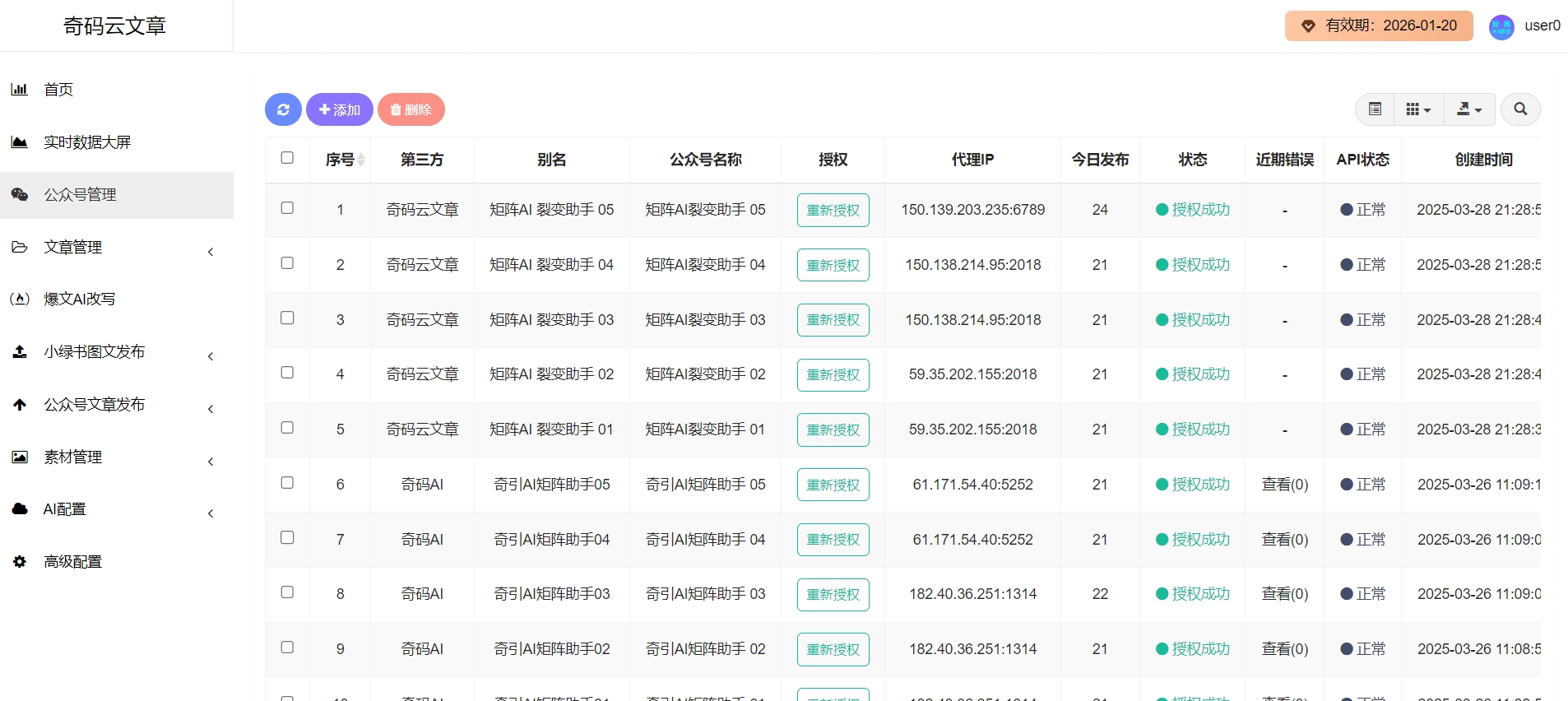Image resolution: width=1568 pixels, height=701 pixels.
Task: Open the export data dropdown
Action: click(1469, 109)
